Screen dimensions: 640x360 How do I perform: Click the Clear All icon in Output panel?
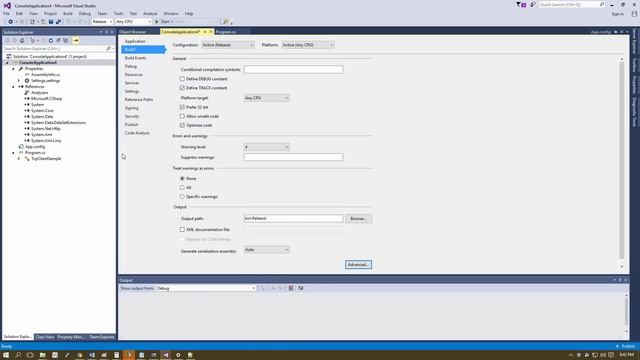[291, 288]
